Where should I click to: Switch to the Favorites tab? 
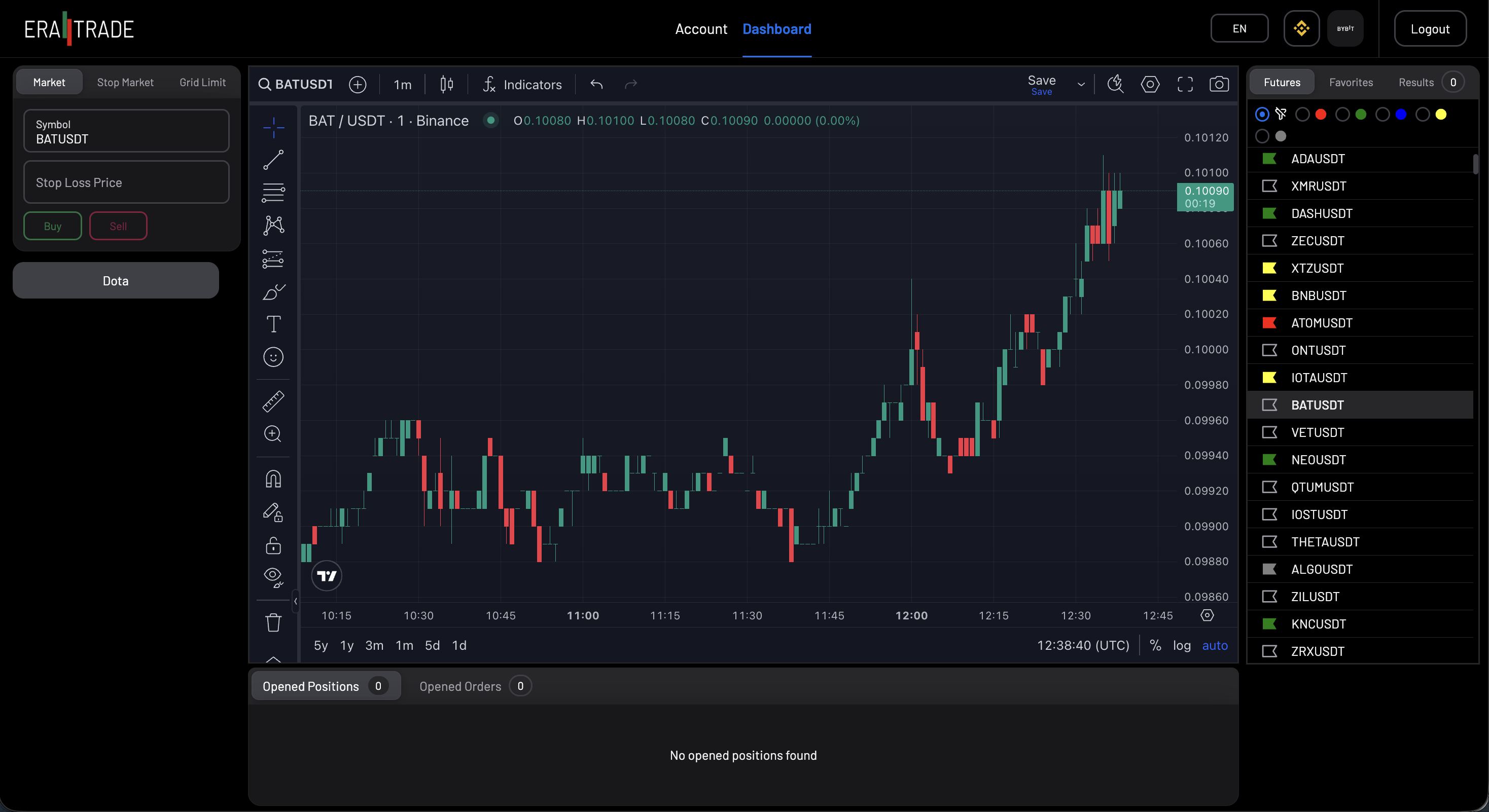1351,82
